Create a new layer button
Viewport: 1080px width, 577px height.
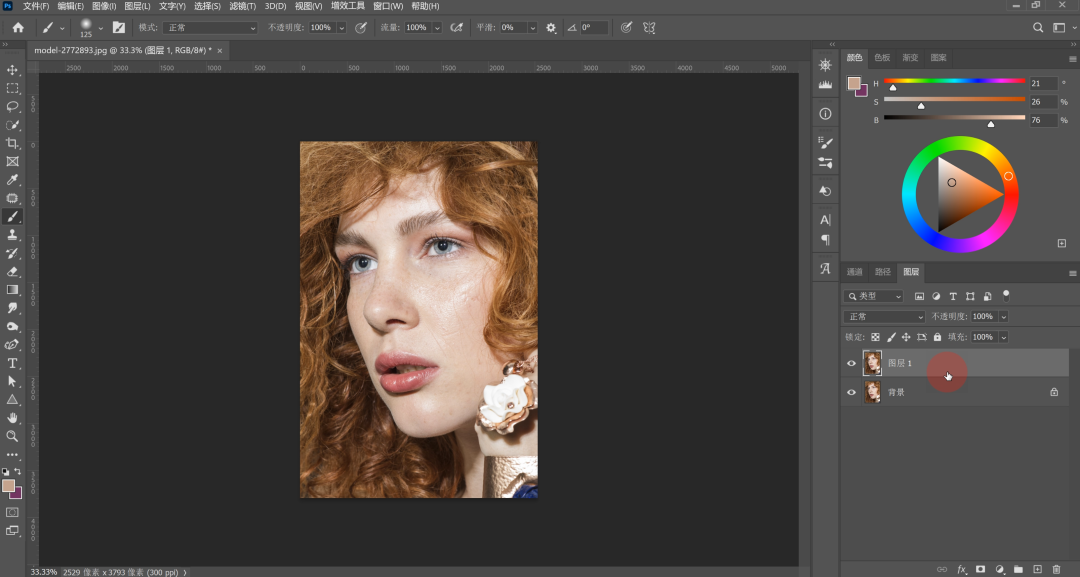pyautogui.click(x=1037, y=569)
